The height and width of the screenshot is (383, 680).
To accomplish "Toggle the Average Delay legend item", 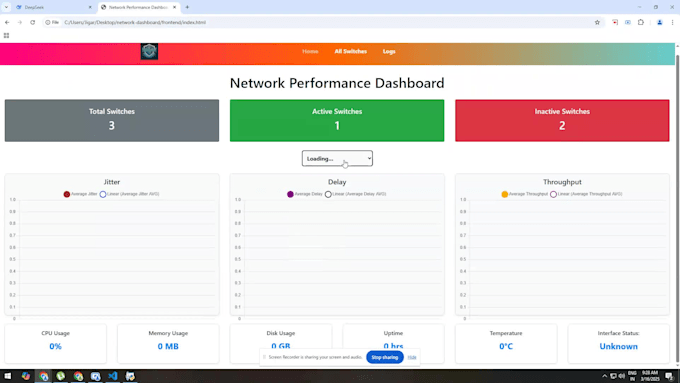I will 305,194.
